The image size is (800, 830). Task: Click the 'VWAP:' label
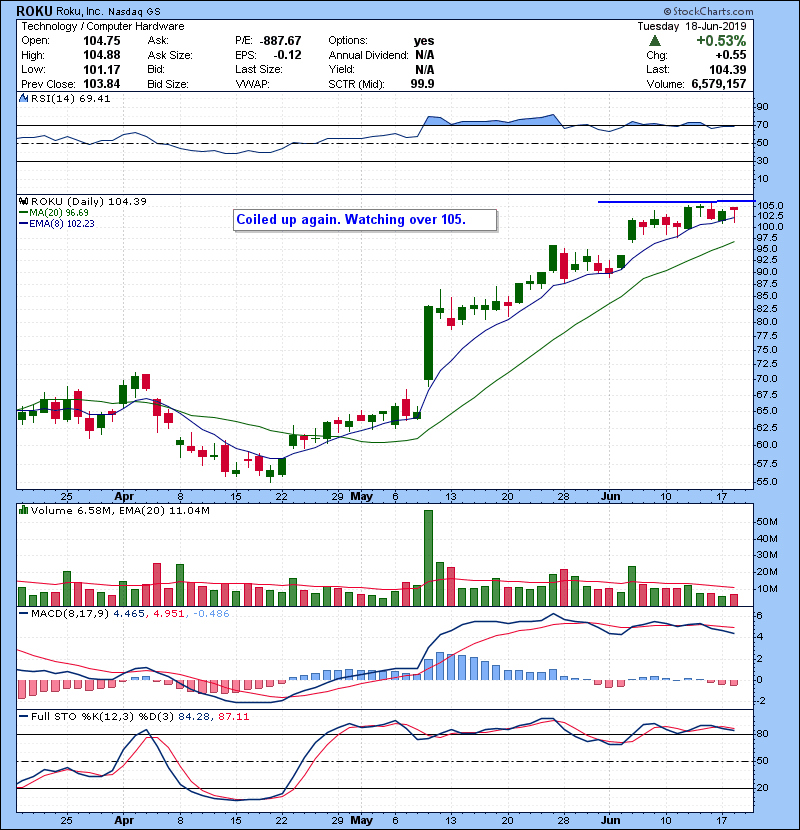[252, 84]
